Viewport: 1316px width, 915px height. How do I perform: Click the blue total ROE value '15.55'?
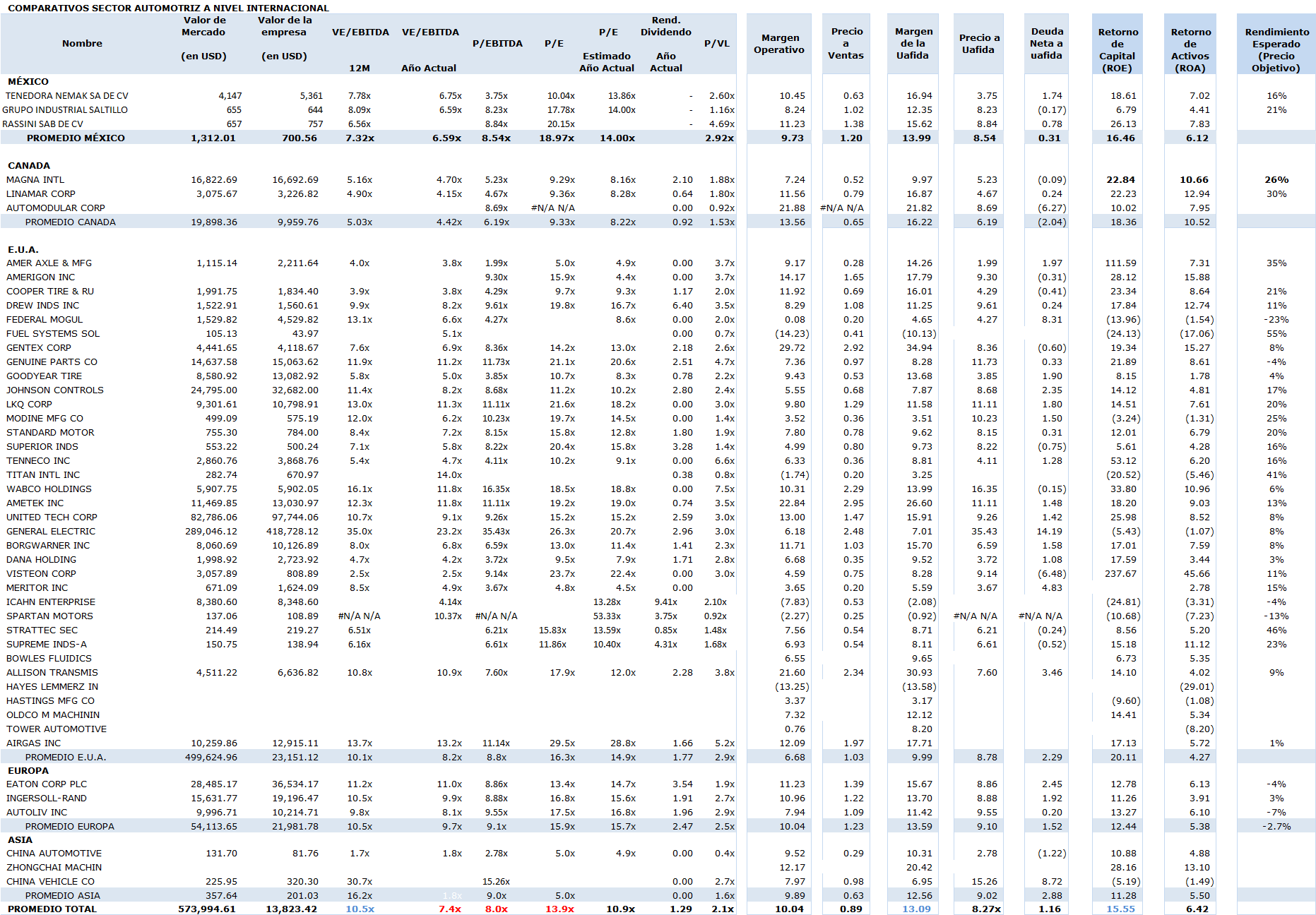coord(1121,909)
